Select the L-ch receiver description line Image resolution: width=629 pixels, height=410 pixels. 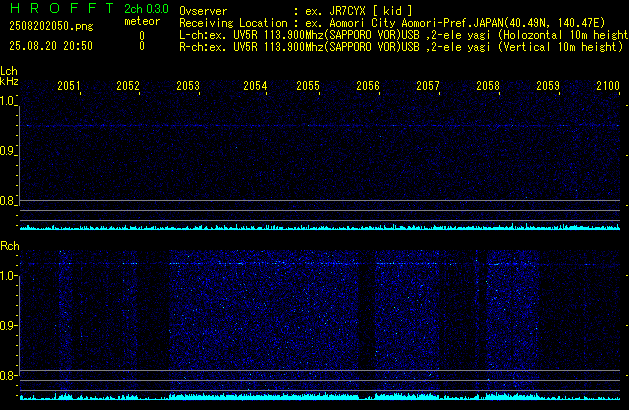click(x=404, y=35)
